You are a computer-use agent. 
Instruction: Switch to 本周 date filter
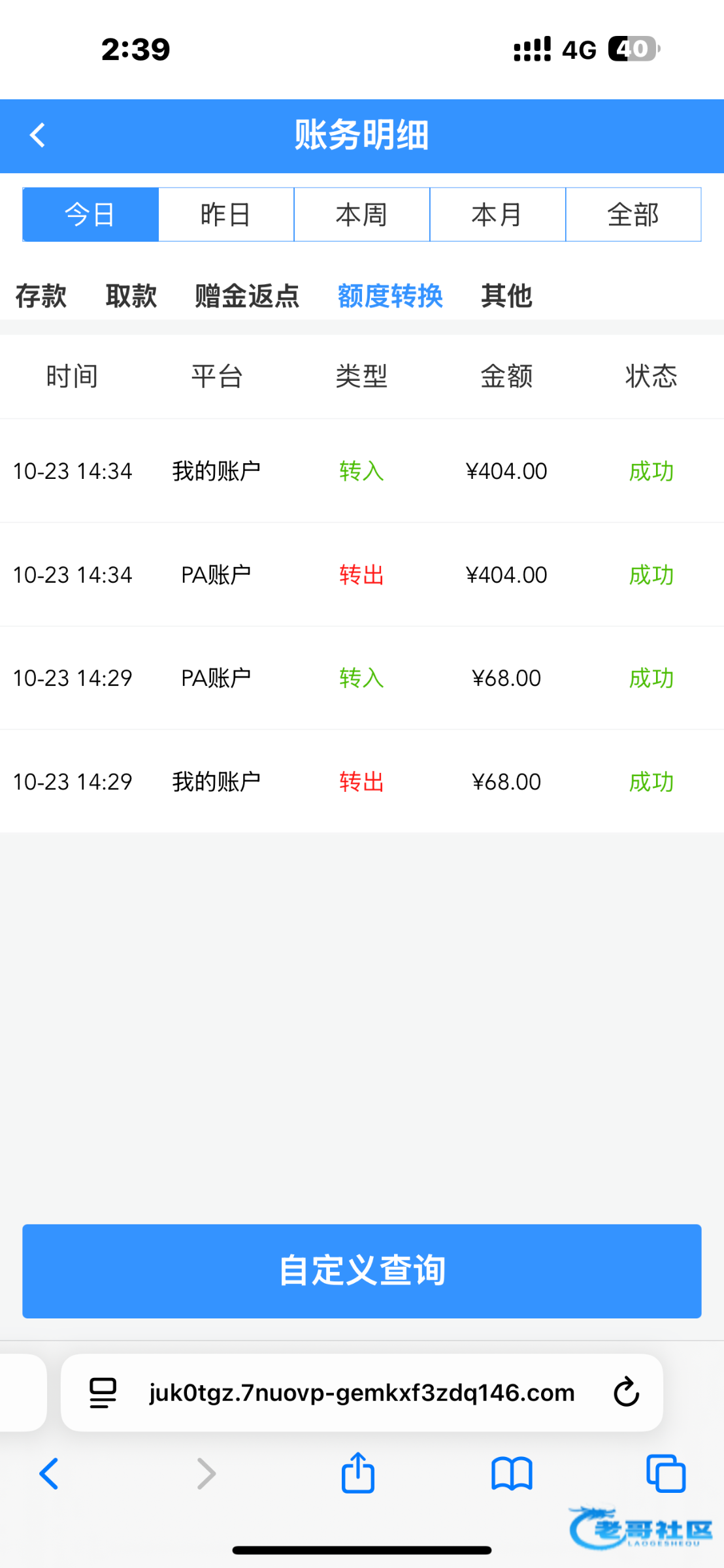pos(362,215)
